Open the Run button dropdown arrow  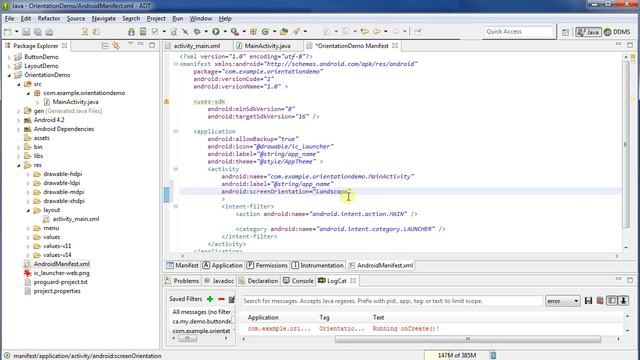[x=224, y=32]
